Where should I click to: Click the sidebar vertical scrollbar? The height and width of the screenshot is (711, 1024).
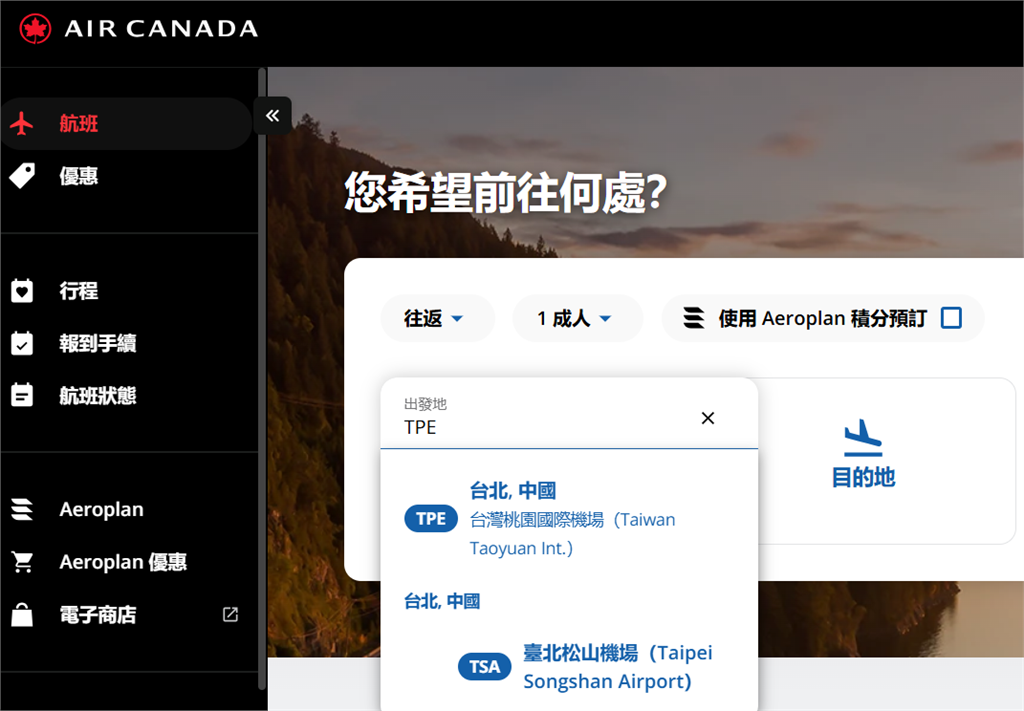point(262,379)
